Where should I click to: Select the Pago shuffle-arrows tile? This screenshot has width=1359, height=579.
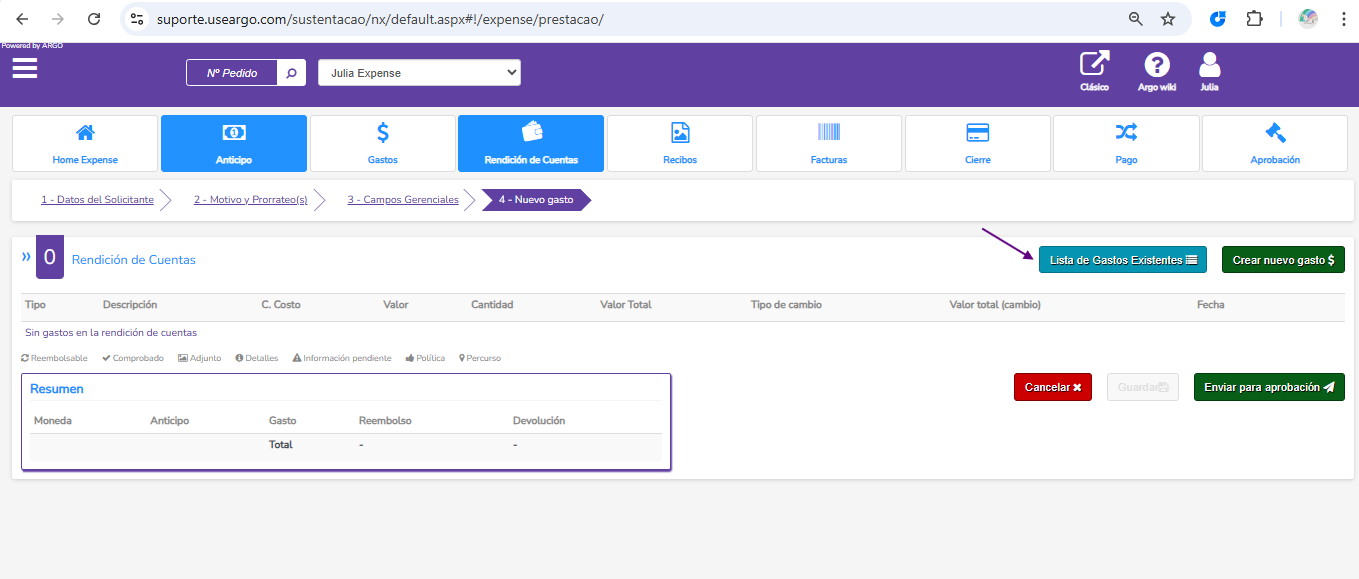click(x=1126, y=143)
